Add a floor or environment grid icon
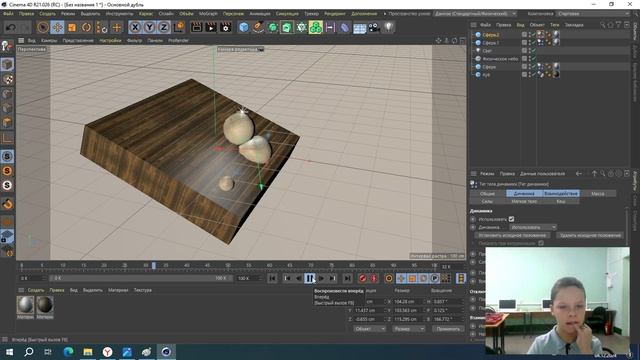The image size is (640, 360). pyautogui.click(x=359, y=28)
